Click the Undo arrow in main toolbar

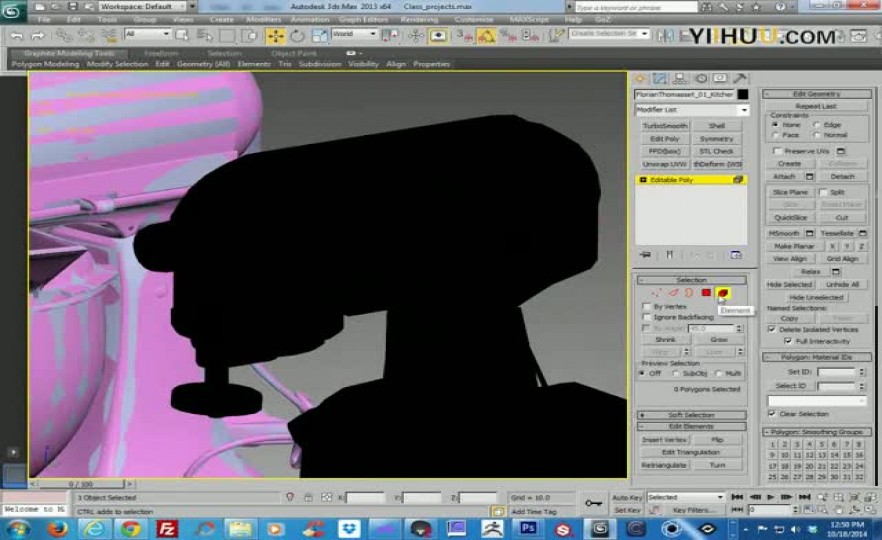(17, 36)
